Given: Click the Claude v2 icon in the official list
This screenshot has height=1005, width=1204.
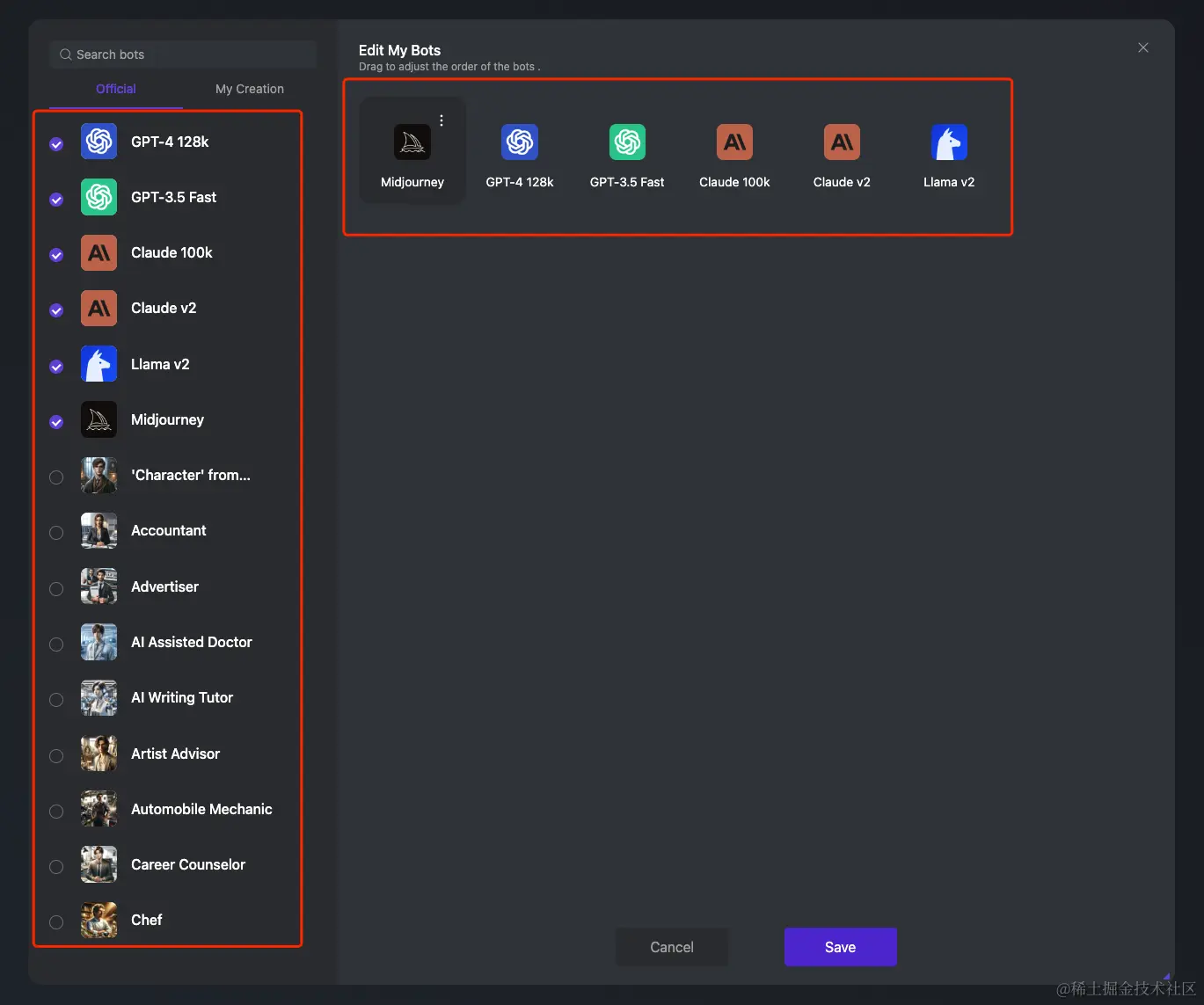Looking at the screenshot, I should pos(99,308).
